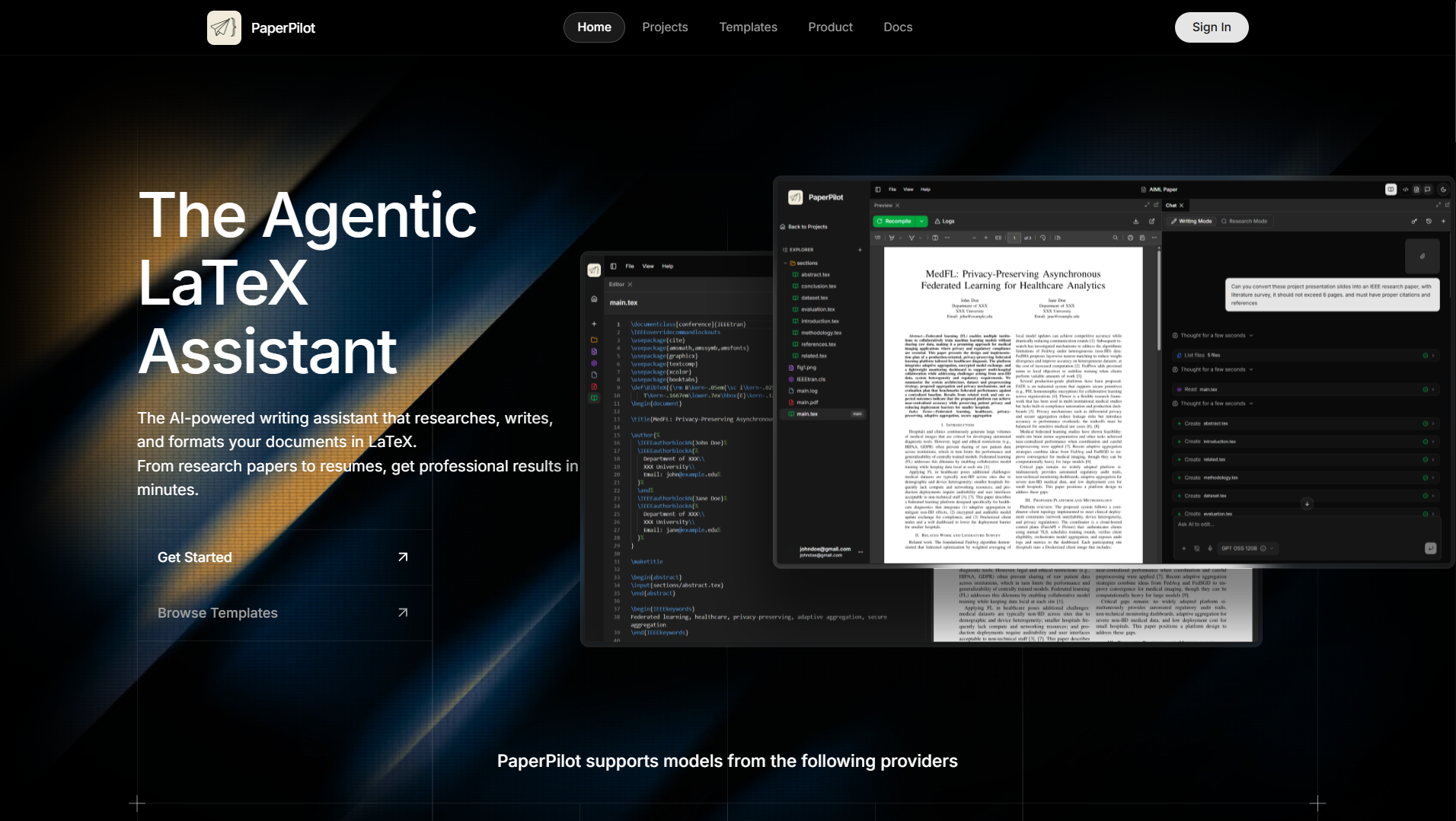Click the Browse Templates arrow icon
Image resolution: width=1456 pixels, height=821 pixels.
(x=403, y=613)
